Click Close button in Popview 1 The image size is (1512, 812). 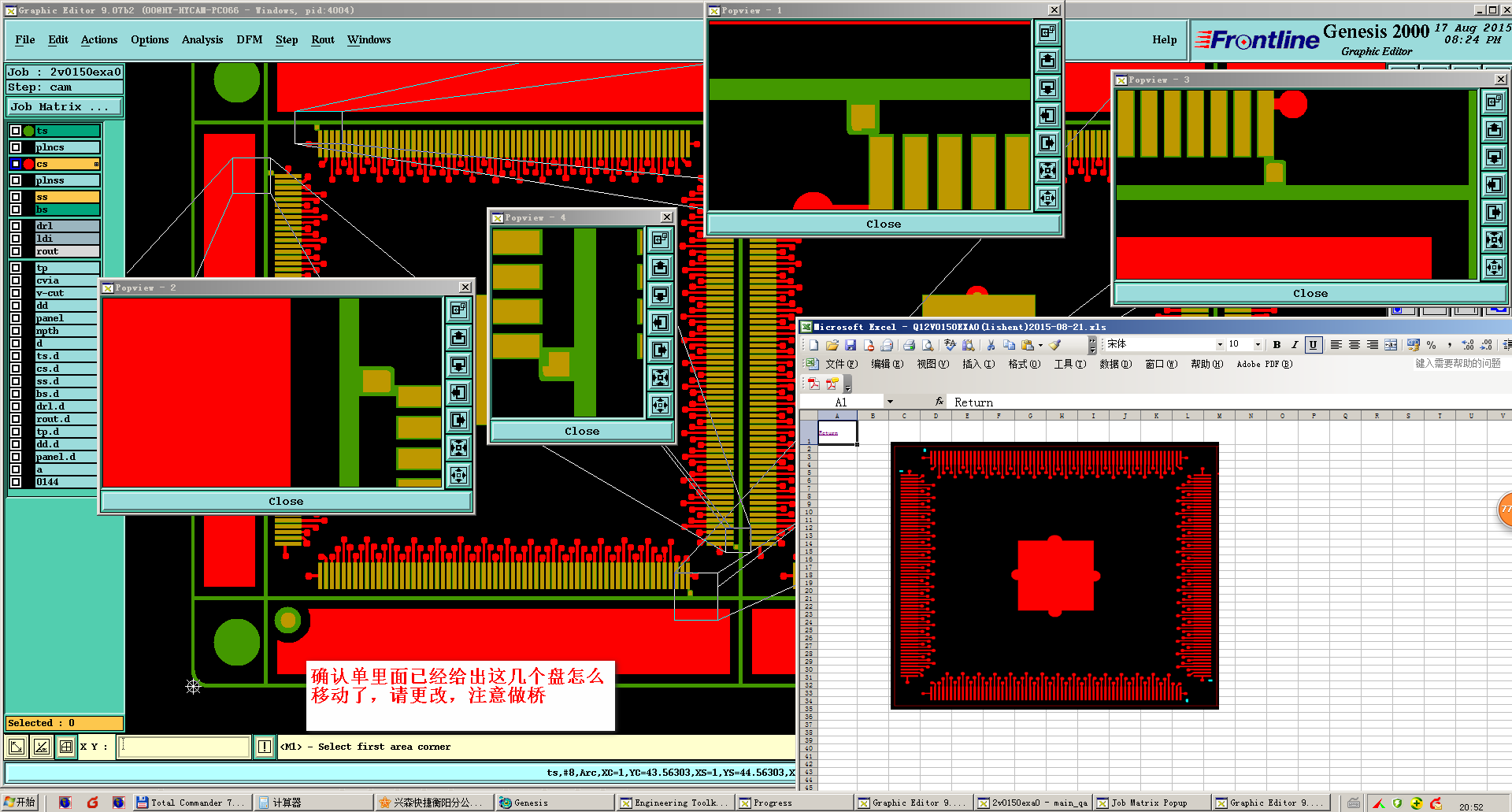(x=884, y=224)
